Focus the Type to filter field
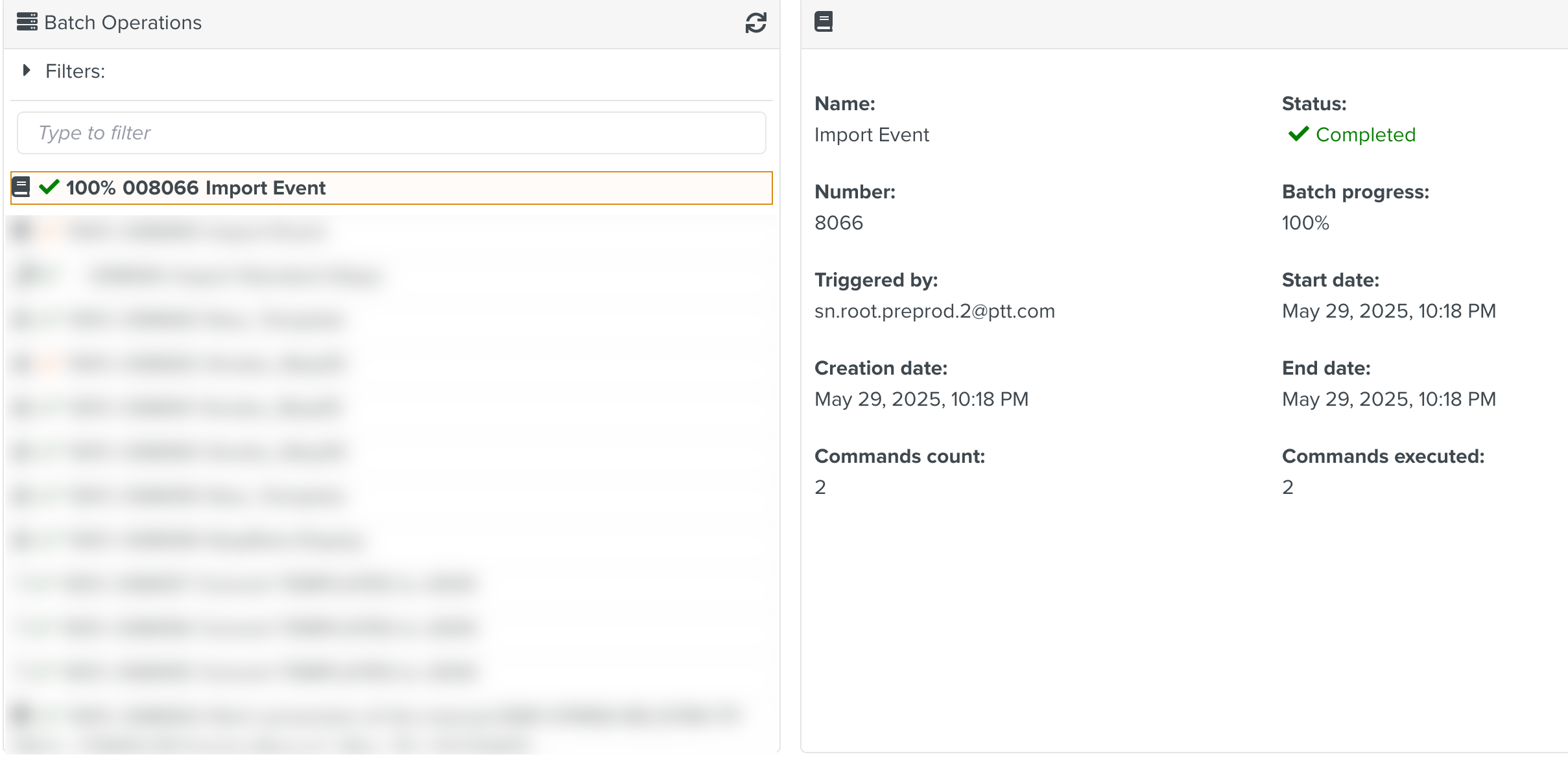The height and width of the screenshot is (761, 1568). tap(391, 133)
